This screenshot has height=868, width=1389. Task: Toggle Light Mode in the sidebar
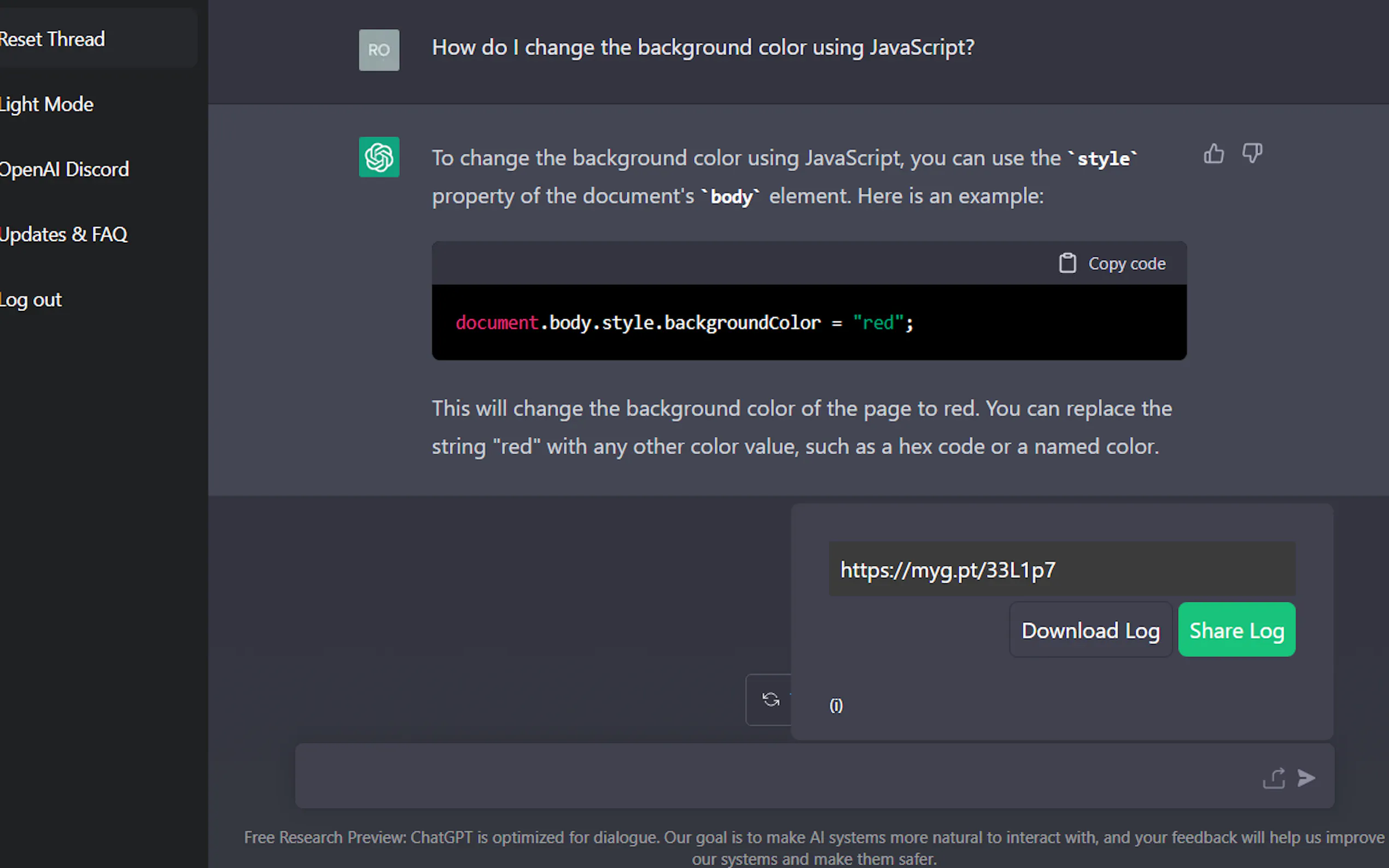(47, 104)
